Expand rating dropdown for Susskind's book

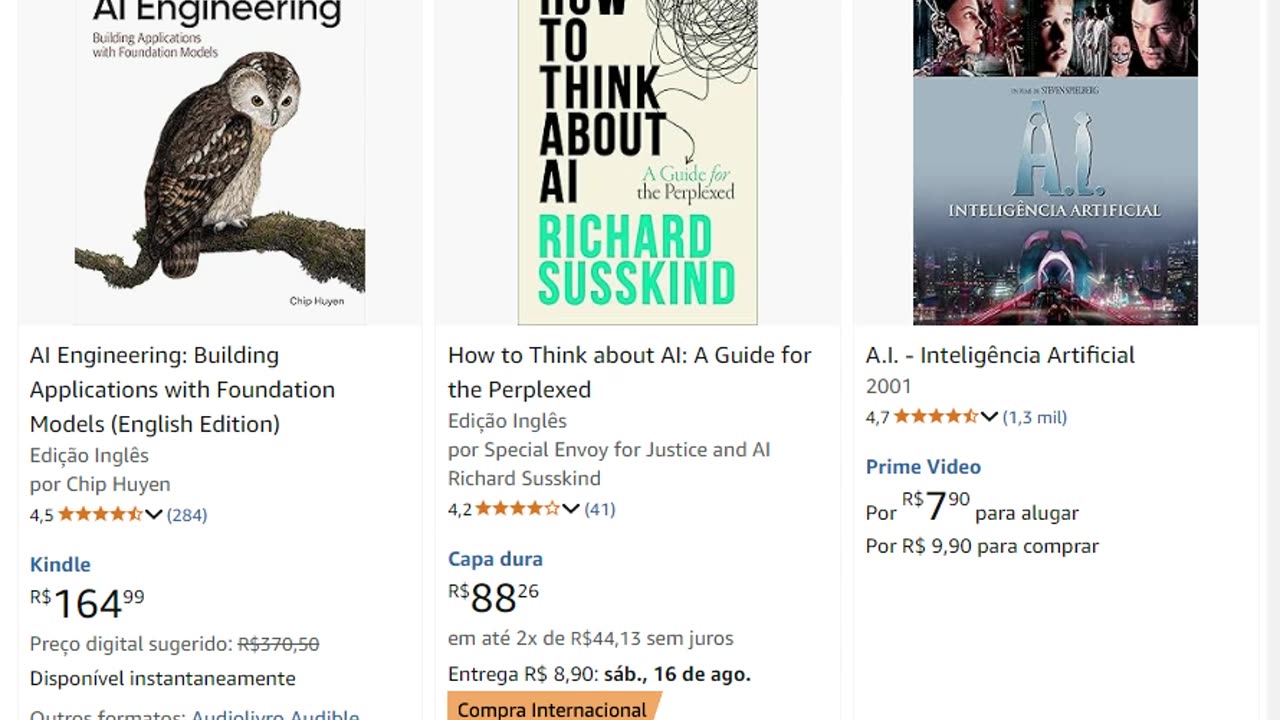(x=571, y=509)
